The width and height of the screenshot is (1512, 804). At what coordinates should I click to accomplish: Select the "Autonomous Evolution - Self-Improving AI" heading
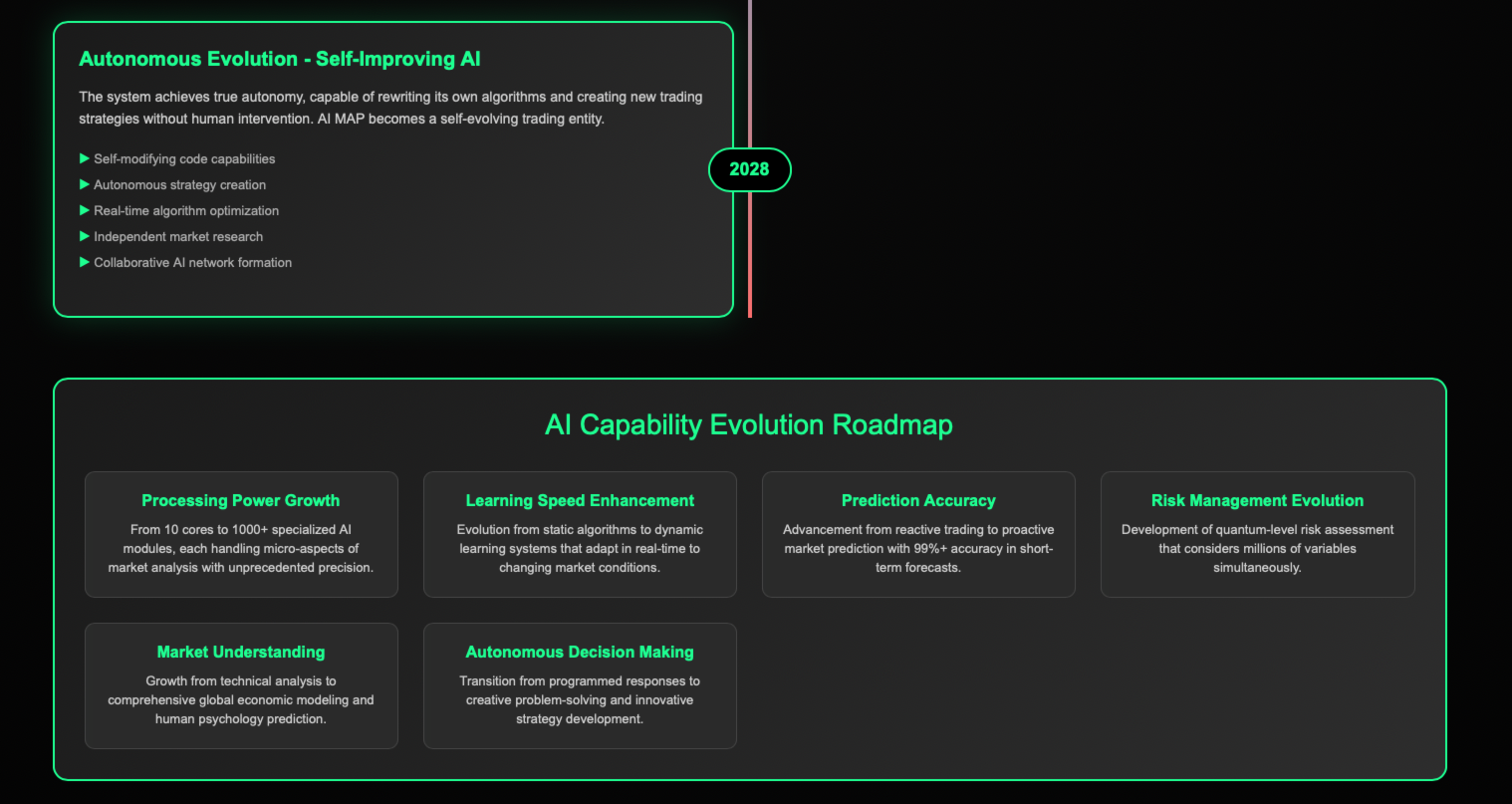tap(280, 59)
